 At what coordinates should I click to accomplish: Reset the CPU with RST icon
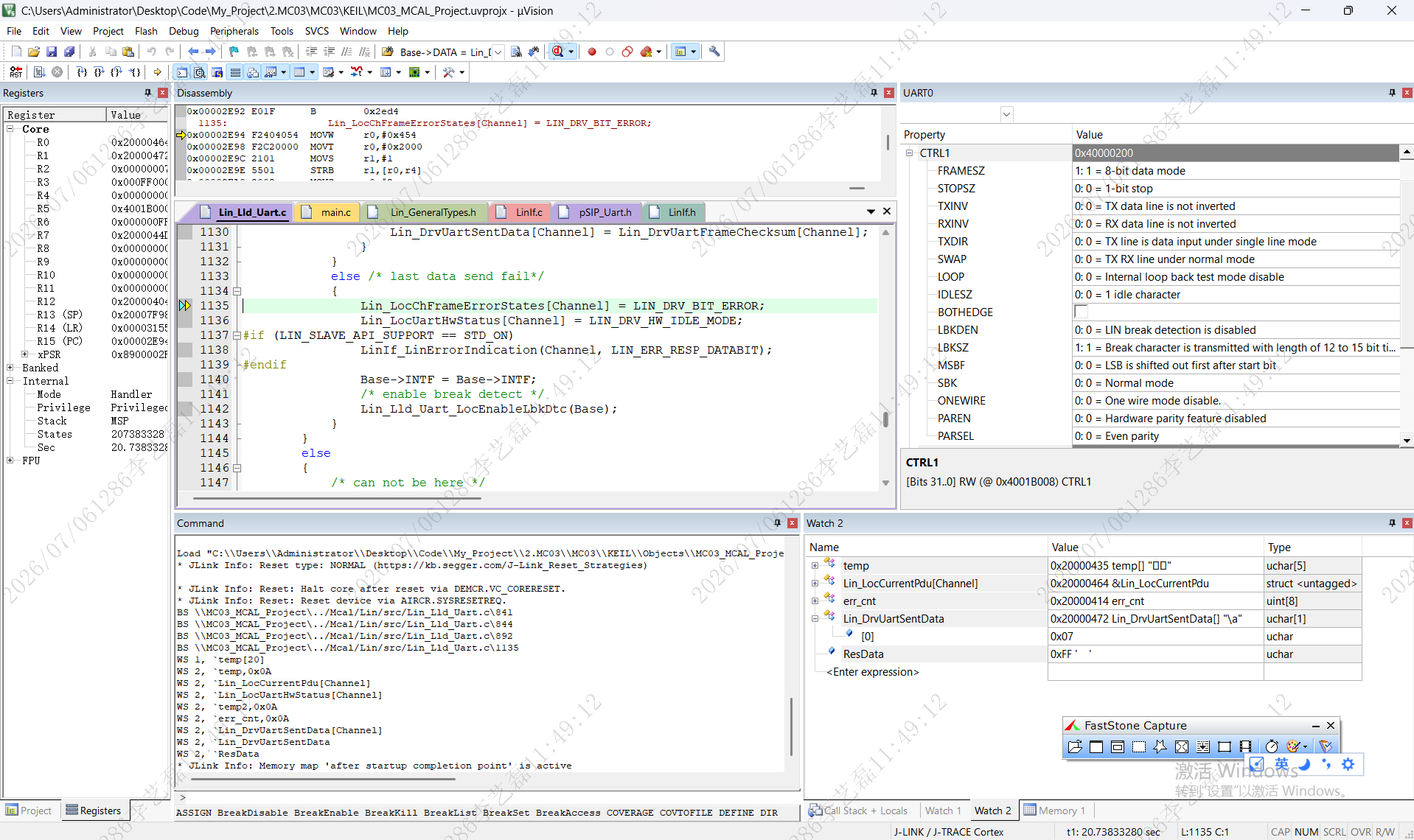point(16,72)
